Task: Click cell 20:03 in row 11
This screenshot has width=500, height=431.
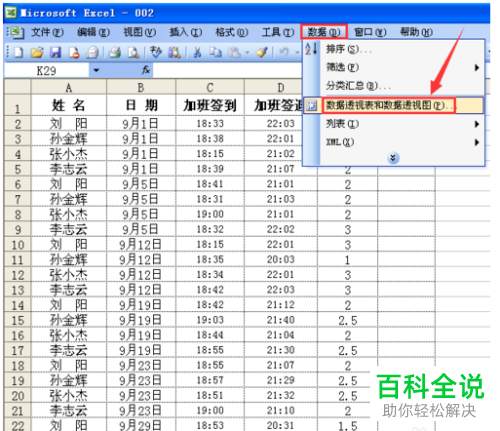Action: click(x=281, y=260)
